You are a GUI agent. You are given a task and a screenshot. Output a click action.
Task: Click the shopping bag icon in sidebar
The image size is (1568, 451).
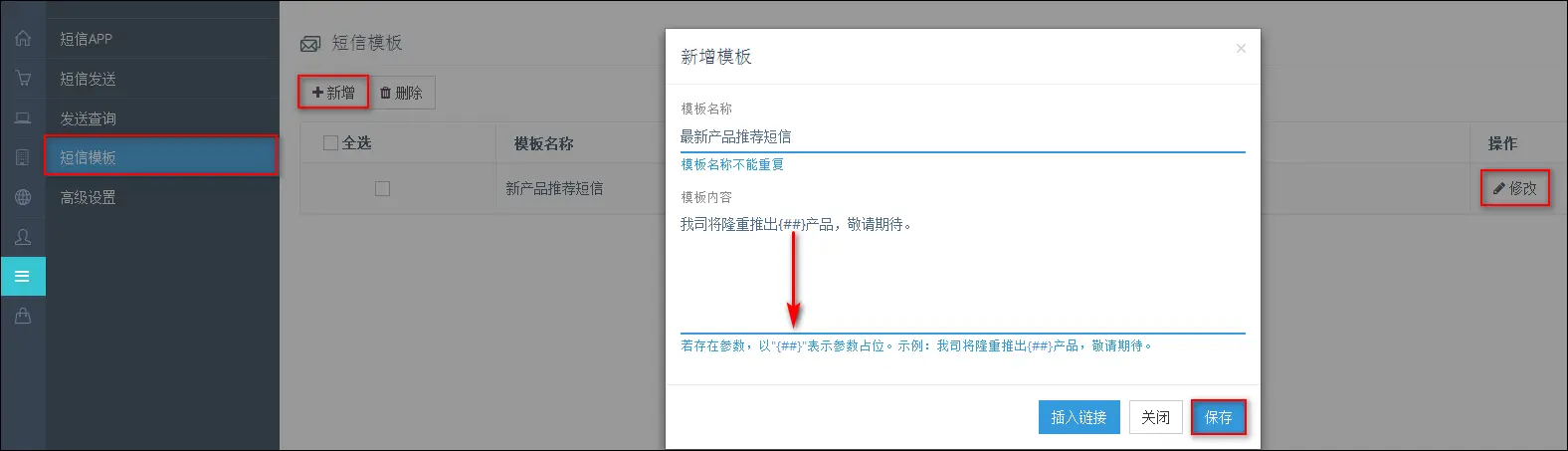[x=22, y=316]
